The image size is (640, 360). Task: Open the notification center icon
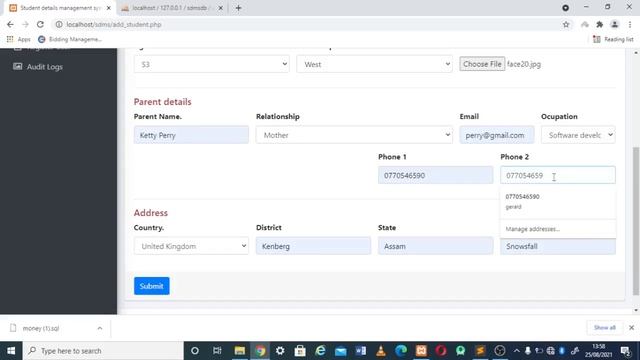[x=625, y=351]
